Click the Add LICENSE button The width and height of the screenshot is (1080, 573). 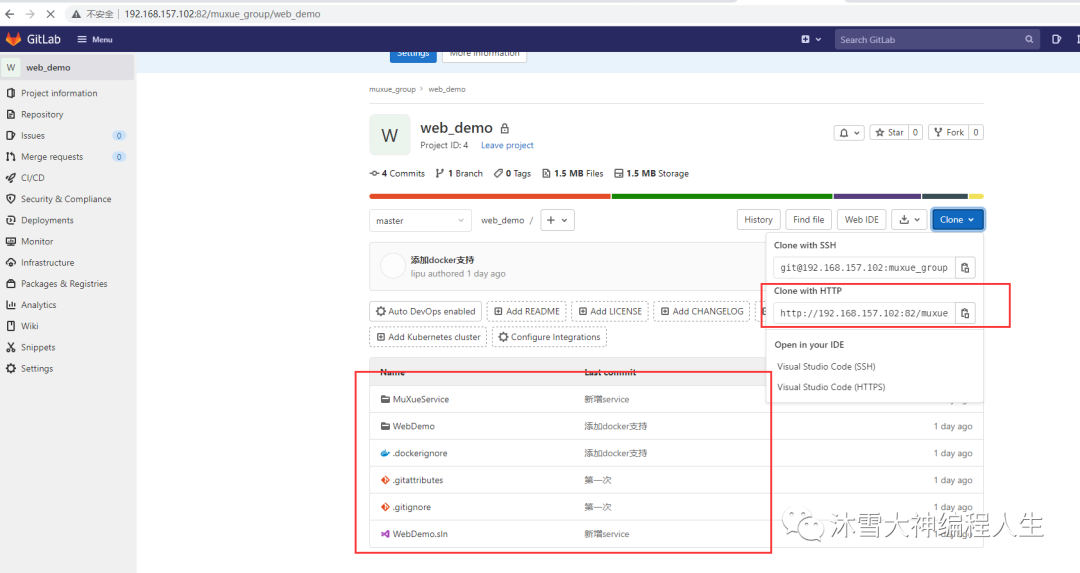click(610, 311)
